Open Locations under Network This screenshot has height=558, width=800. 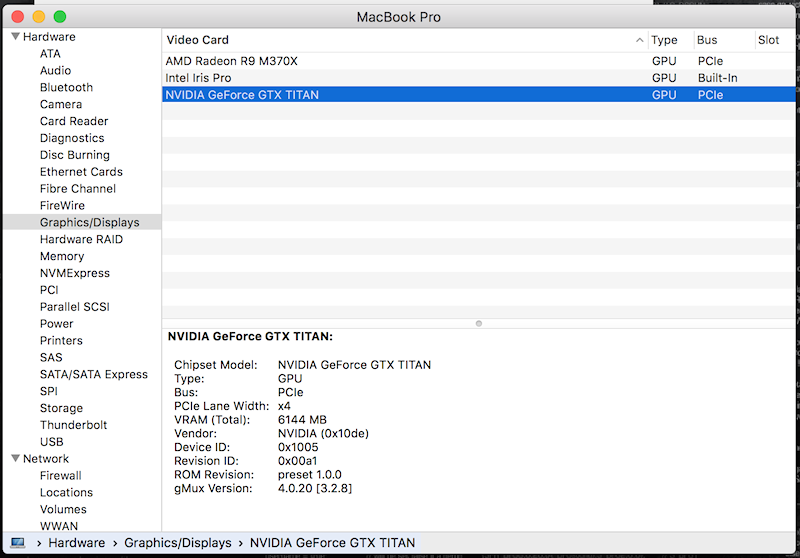(66, 492)
